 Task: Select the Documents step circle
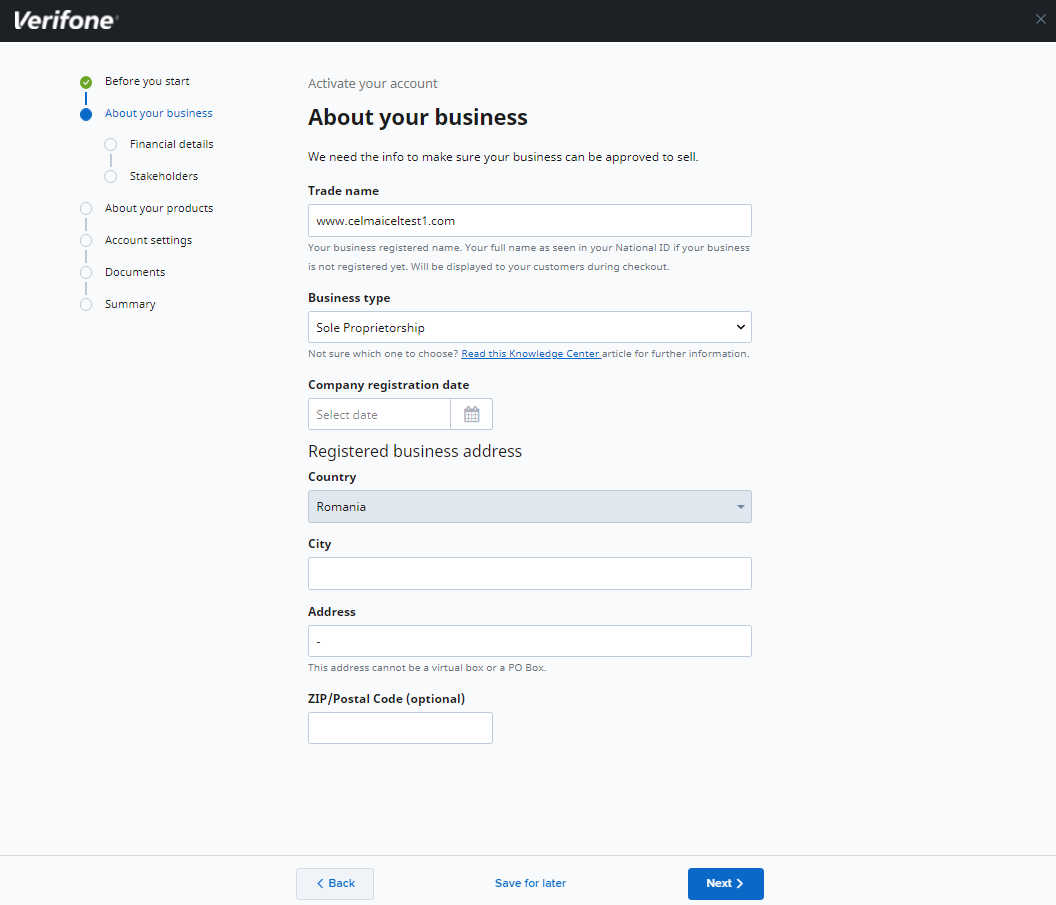86,272
